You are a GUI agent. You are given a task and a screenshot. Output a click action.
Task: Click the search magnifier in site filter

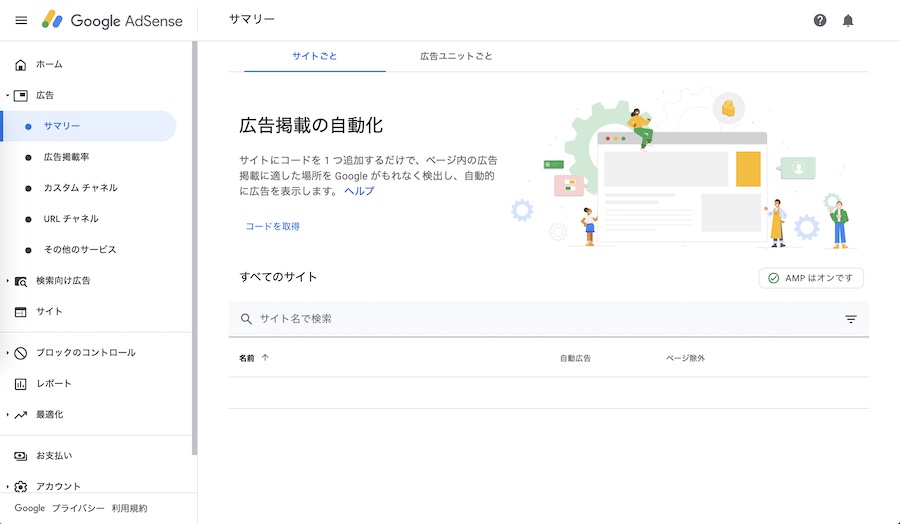pyautogui.click(x=246, y=319)
